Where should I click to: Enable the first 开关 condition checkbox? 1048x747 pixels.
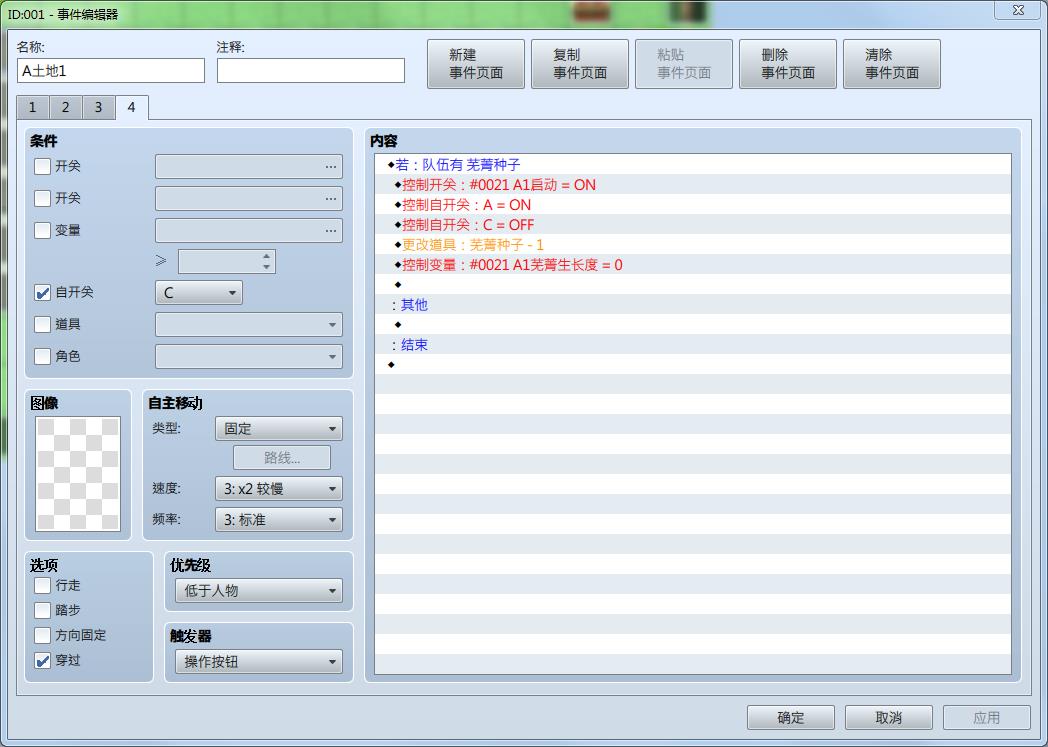point(42,166)
